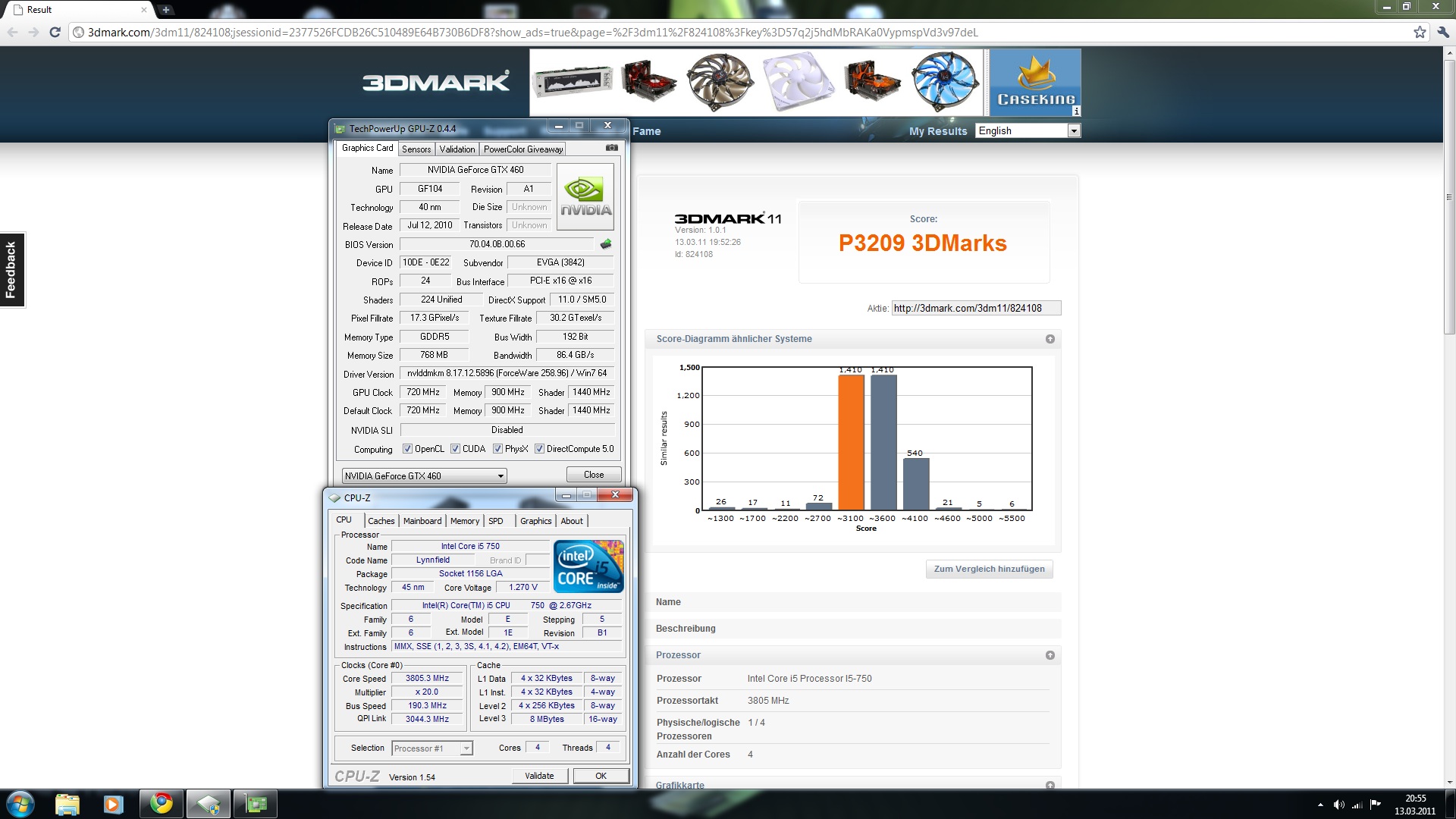Reload the page with the refresh icon
The image size is (1456, 819).
point(55,32)
